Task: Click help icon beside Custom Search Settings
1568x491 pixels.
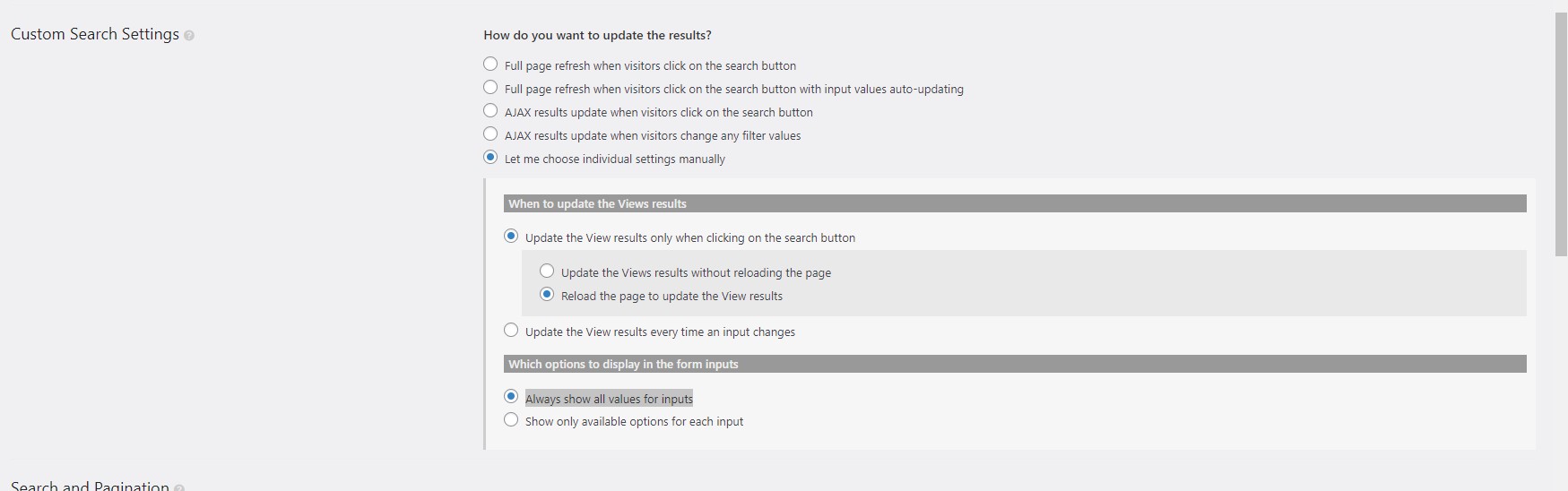Action: (189, 36)
